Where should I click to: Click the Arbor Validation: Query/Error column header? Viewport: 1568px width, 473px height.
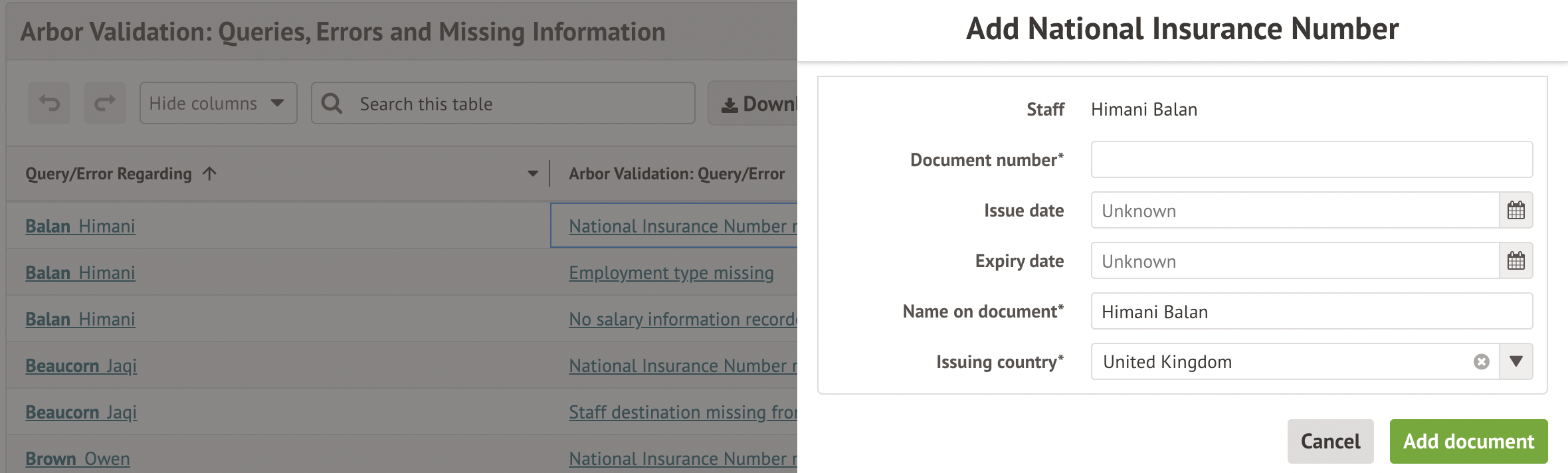[676, 174]
